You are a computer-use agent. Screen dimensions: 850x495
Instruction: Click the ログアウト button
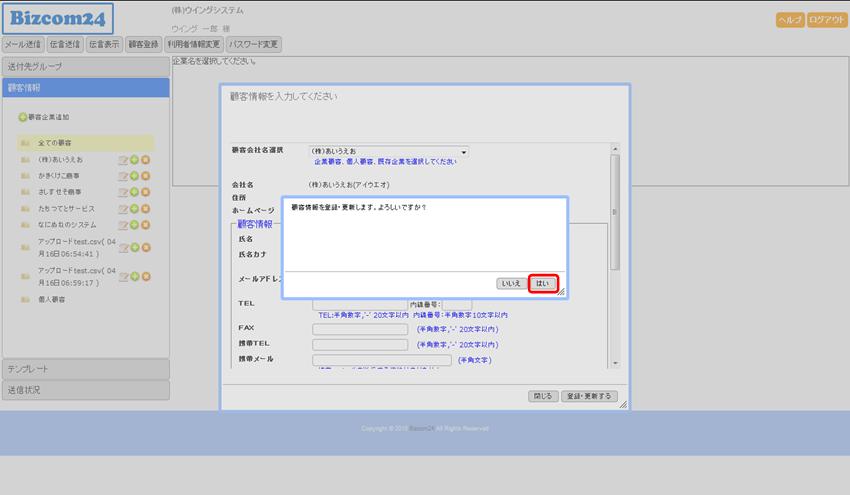click(827, 20)
